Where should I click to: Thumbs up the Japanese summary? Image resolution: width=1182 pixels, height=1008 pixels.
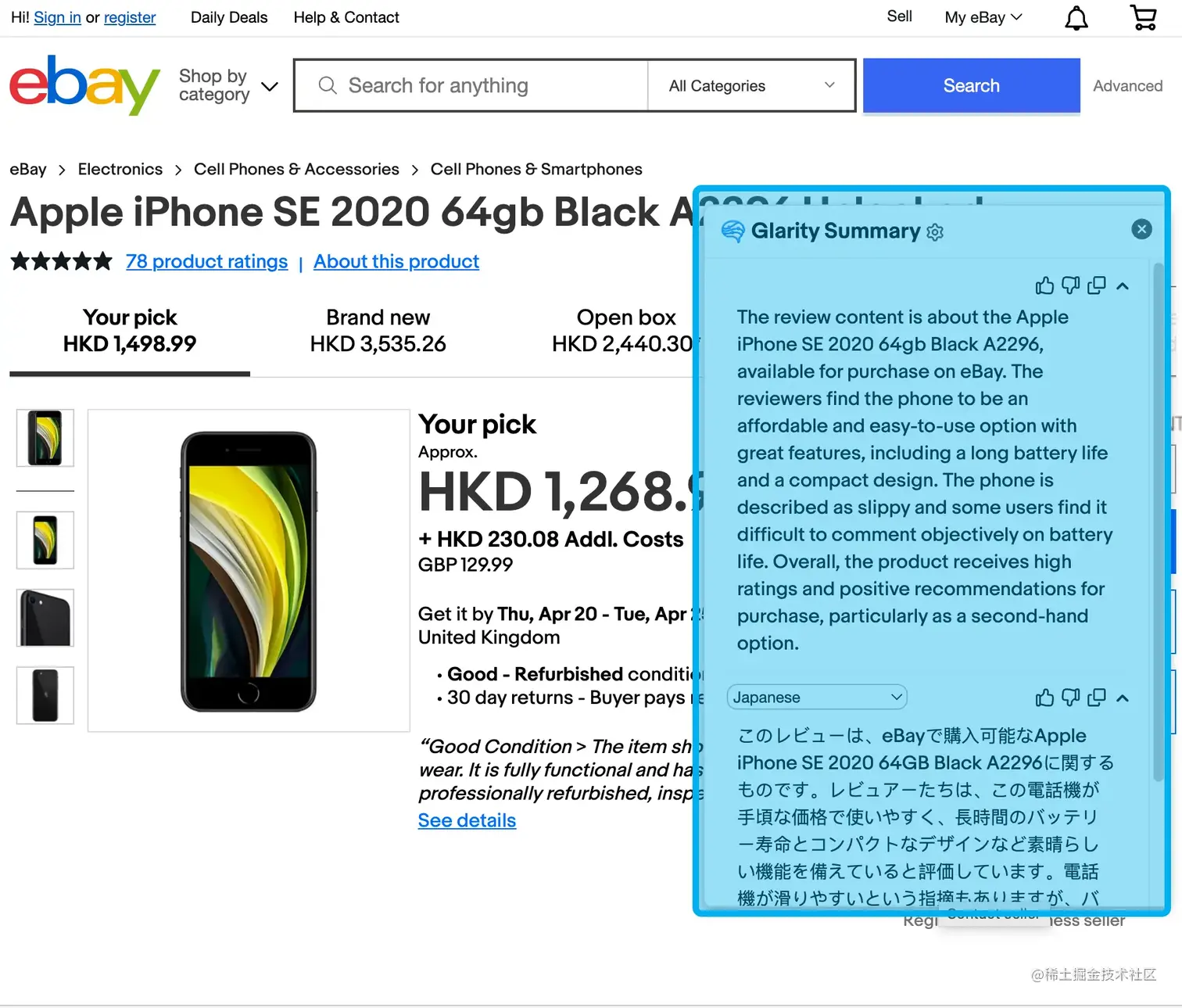click(1044, 698)
